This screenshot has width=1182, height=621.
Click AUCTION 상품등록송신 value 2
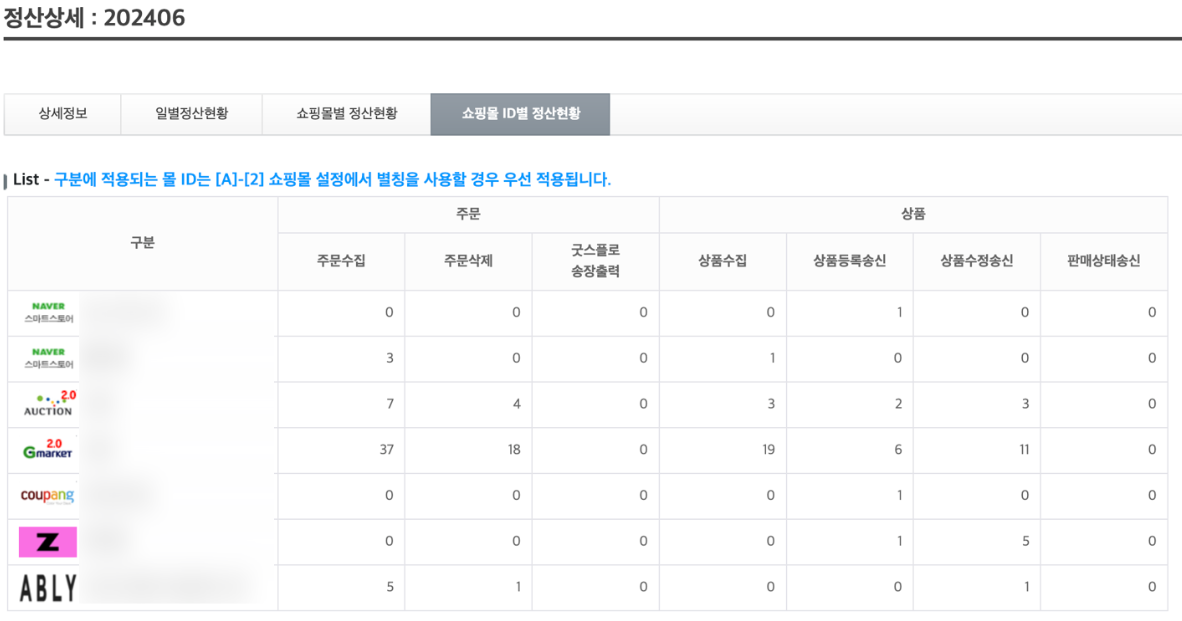[898, 404]
